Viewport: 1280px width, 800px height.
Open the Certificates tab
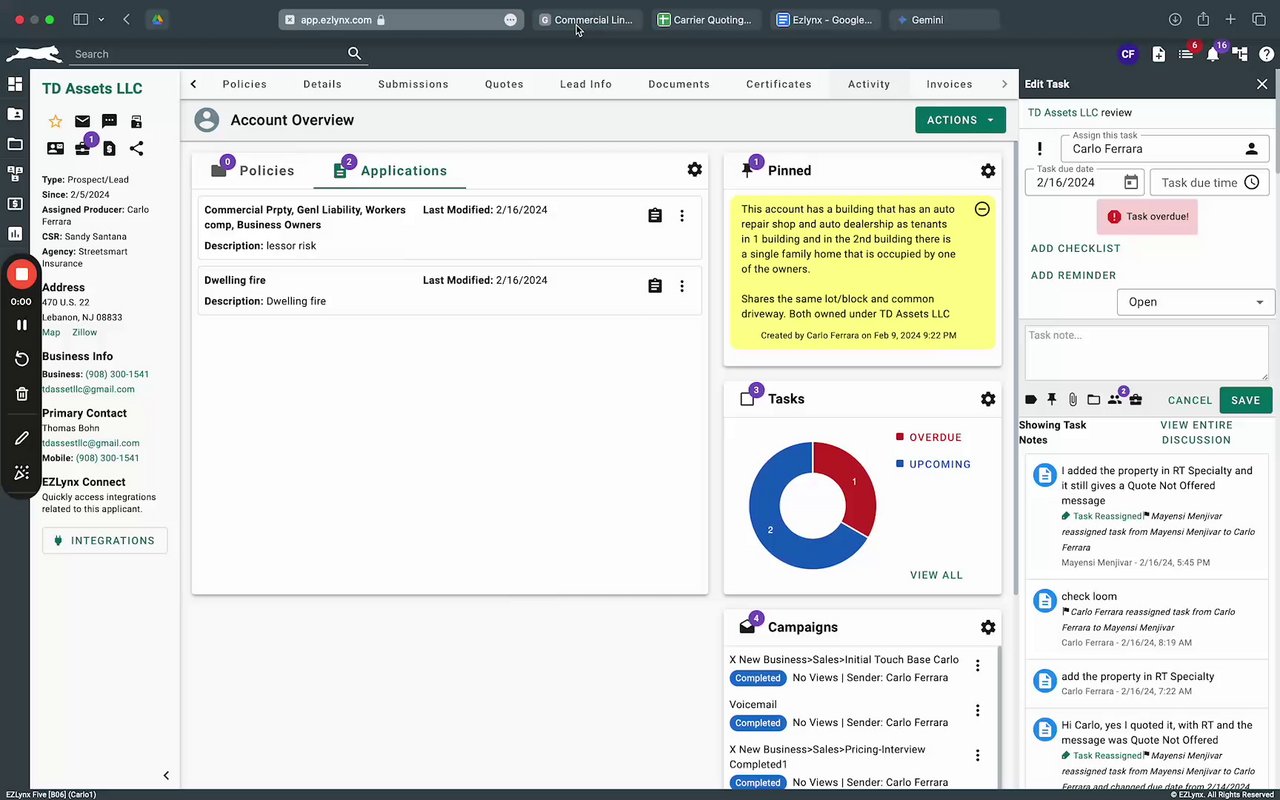tap(779, 84)
